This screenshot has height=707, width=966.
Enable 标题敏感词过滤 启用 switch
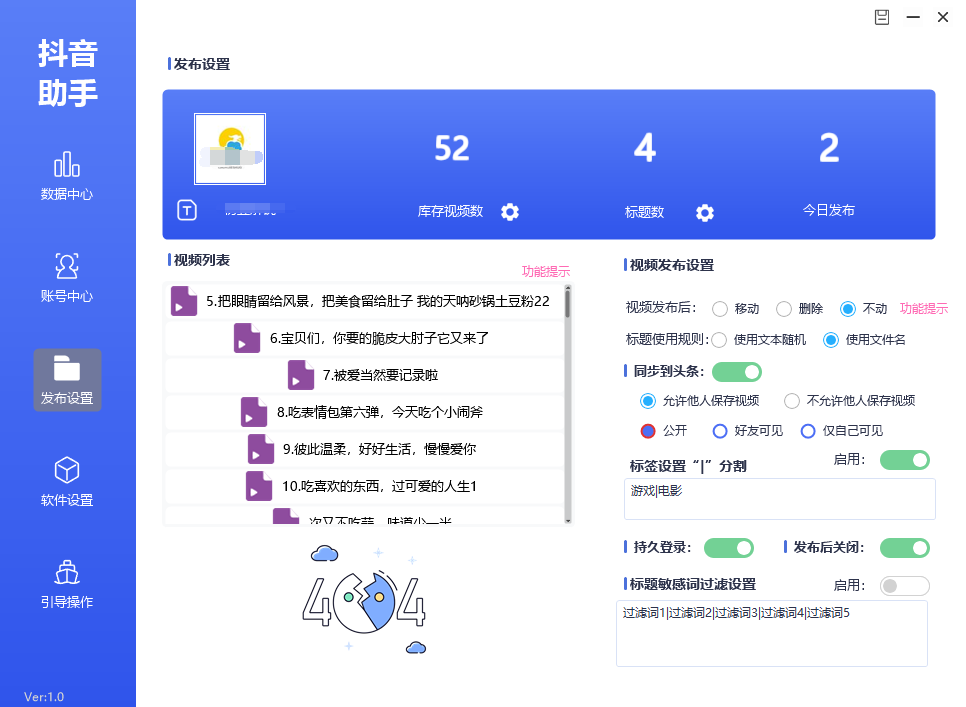(904, 586)
